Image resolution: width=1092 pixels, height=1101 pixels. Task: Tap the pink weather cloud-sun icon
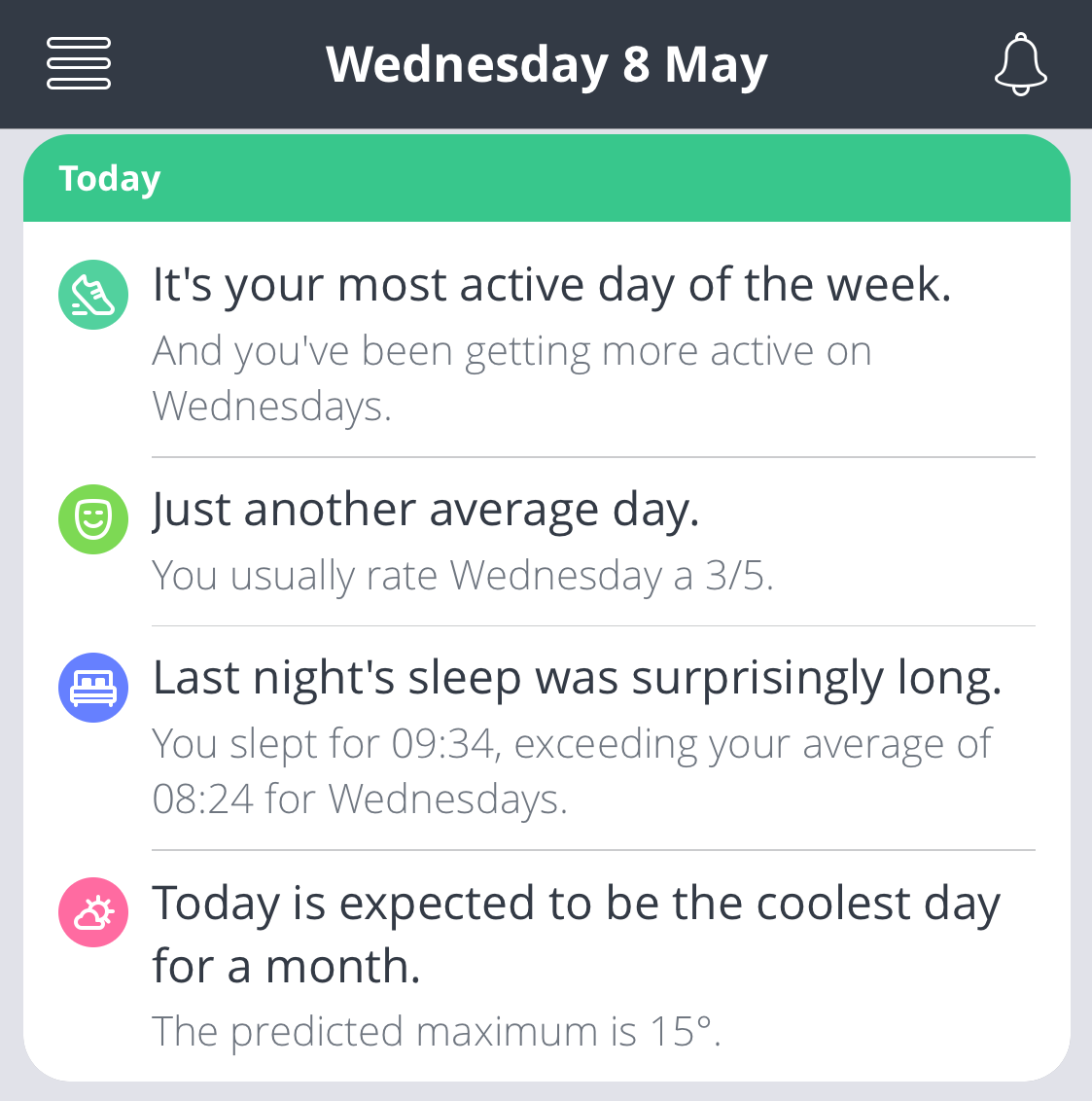[93, 912]
